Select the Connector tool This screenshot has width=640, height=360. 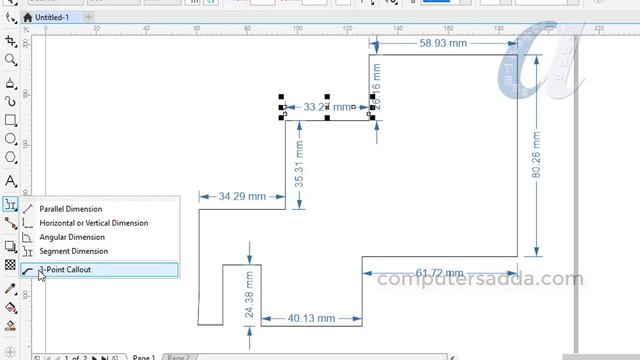coord(10,223)
